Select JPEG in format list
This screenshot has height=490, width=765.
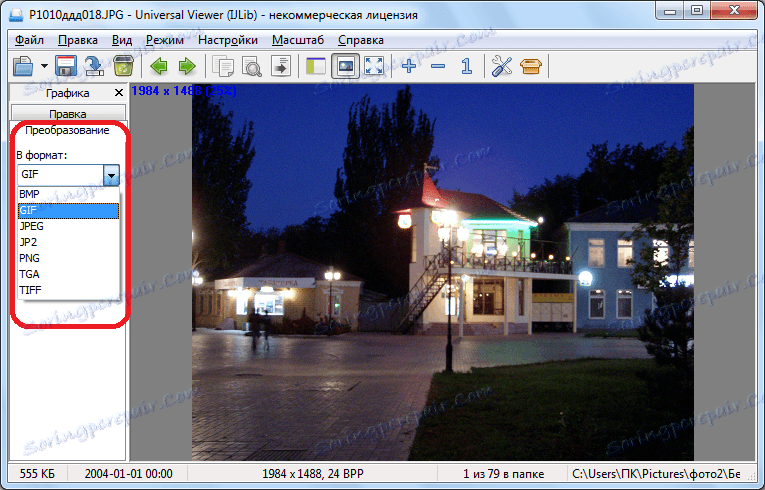pos(68,226)
